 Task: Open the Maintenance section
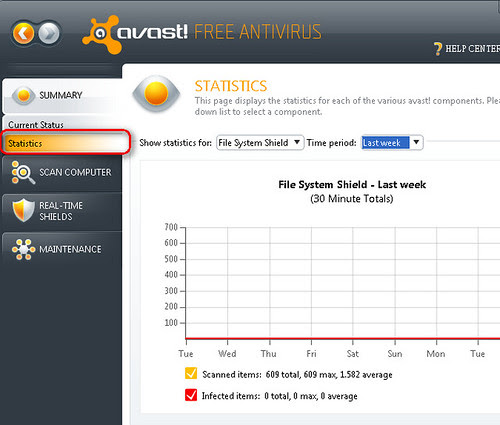(x=62, y=249)
